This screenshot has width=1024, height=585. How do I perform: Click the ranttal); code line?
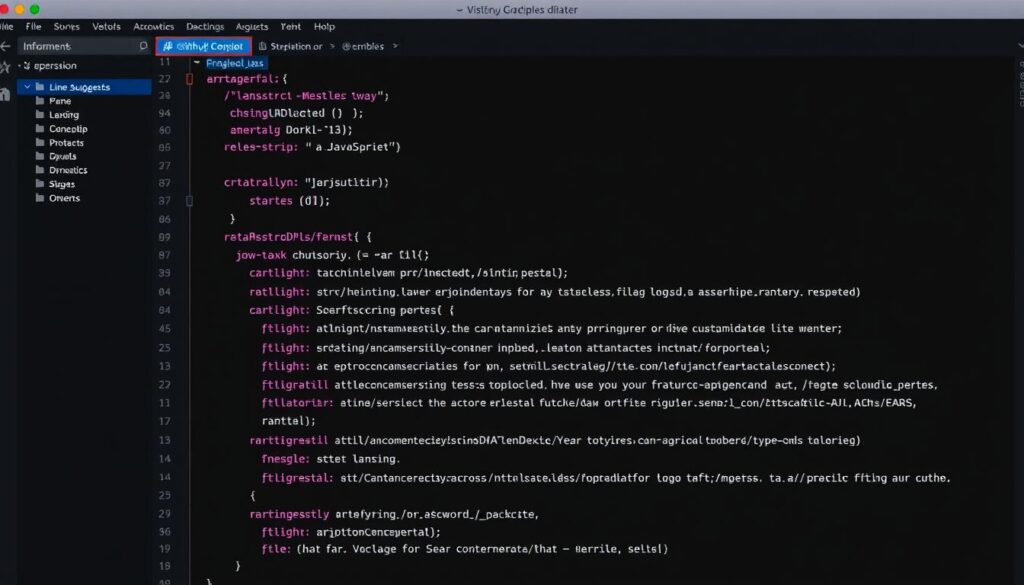[289, 421]
